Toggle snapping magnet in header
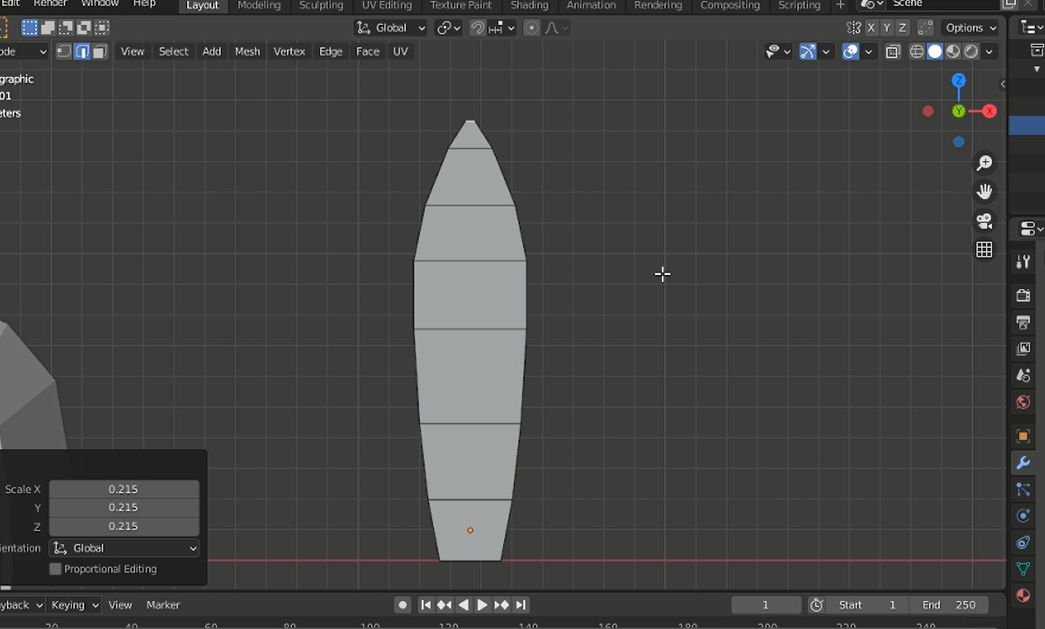Screen dimensions: 1045x629 click(x=477, y=27)
